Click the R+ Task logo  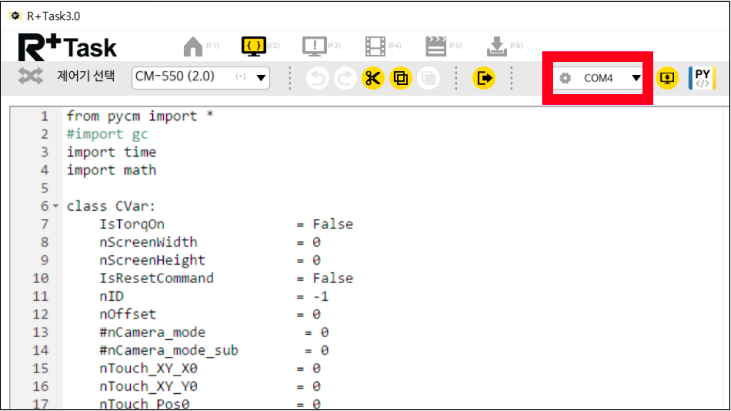pyautogui.click(x=67, y=46)
